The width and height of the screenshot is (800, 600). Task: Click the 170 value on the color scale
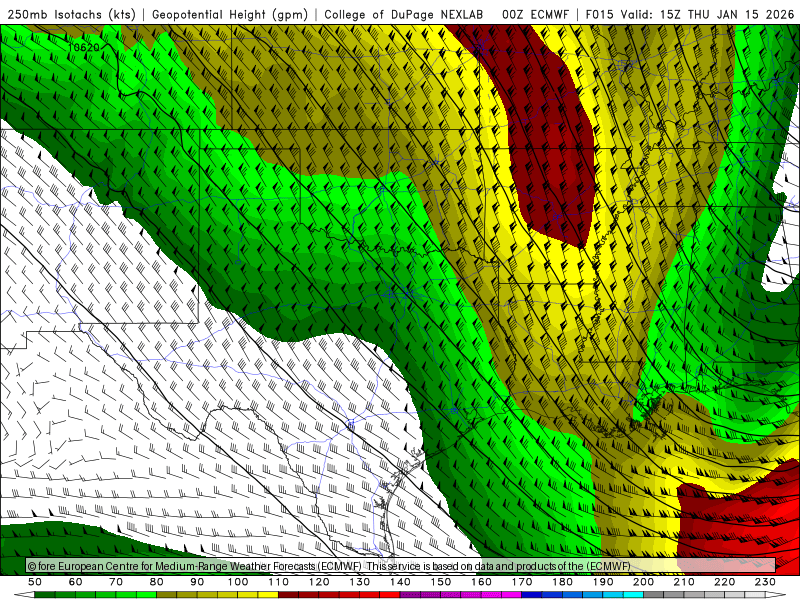click(522, 582)
